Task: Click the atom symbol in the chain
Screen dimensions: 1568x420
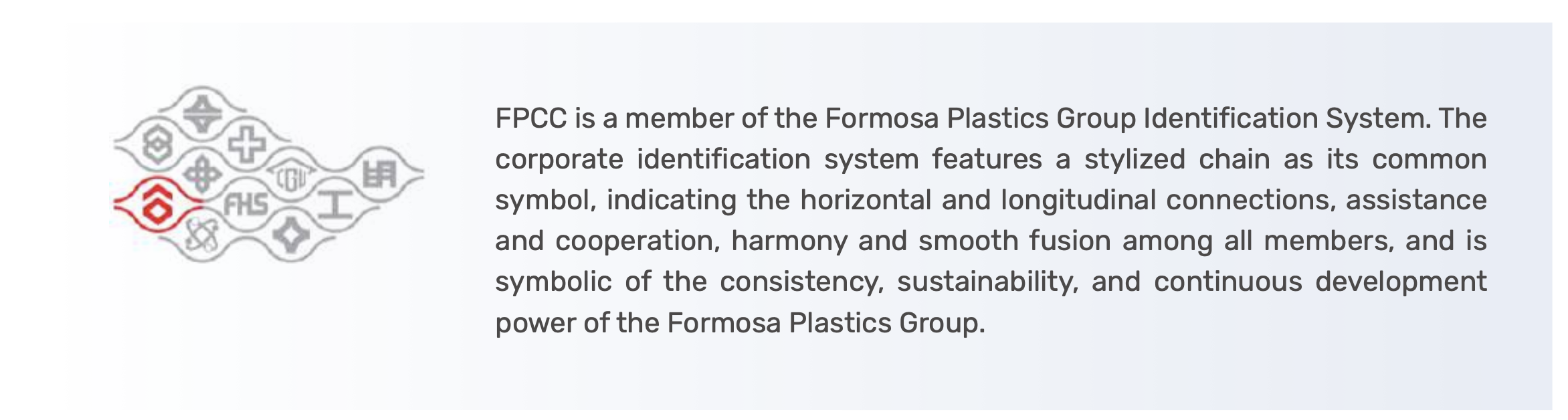Action: pyautogui.click(x=201, y=235)
